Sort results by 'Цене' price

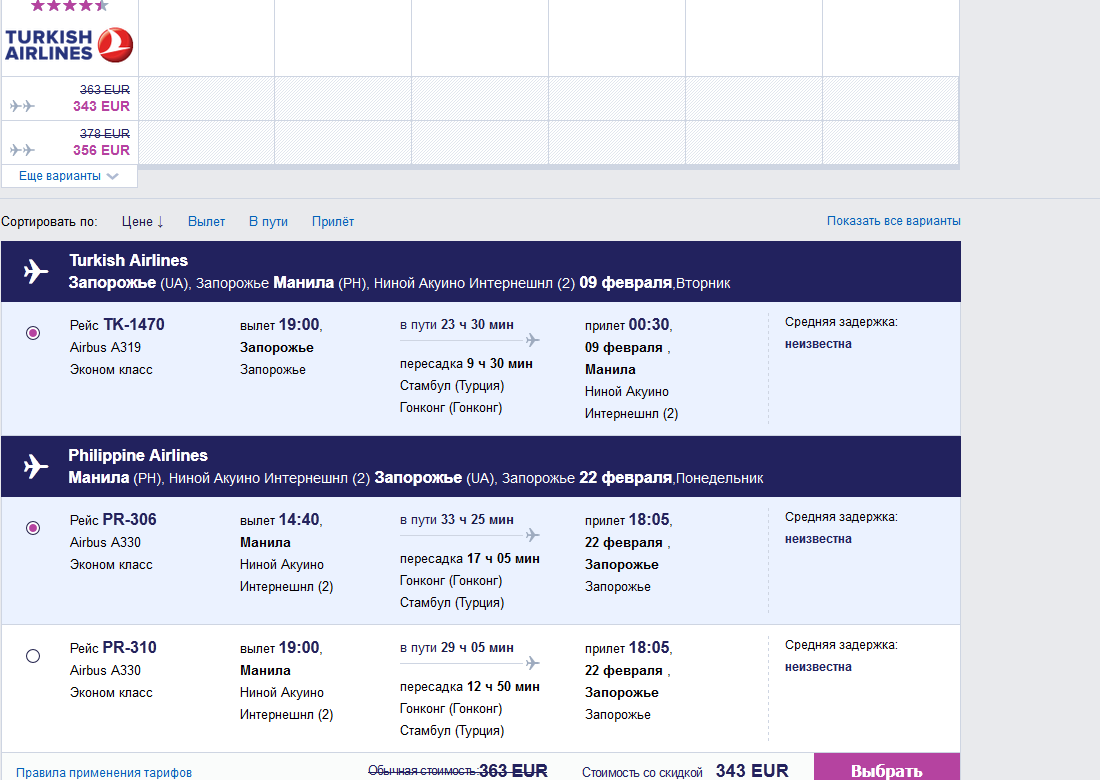pyautogui.click(x=142, y=221)
